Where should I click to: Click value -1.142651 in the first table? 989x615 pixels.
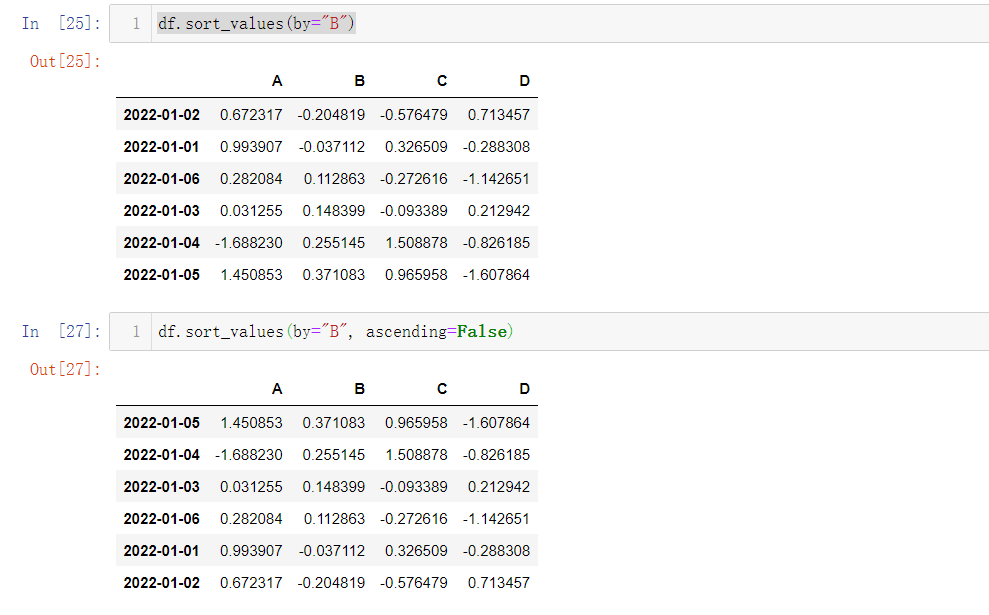pyautogui.click(x=496, y=179)
